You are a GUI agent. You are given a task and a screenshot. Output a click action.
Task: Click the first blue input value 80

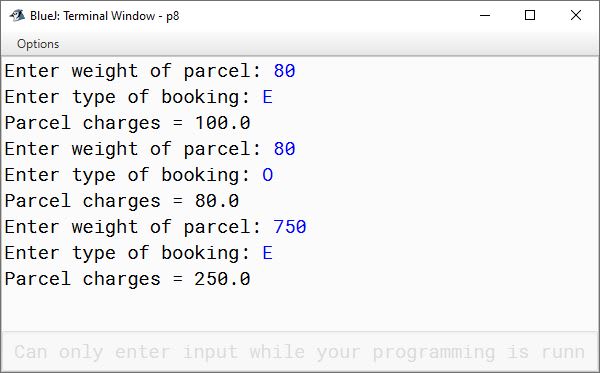coord(284,71)
